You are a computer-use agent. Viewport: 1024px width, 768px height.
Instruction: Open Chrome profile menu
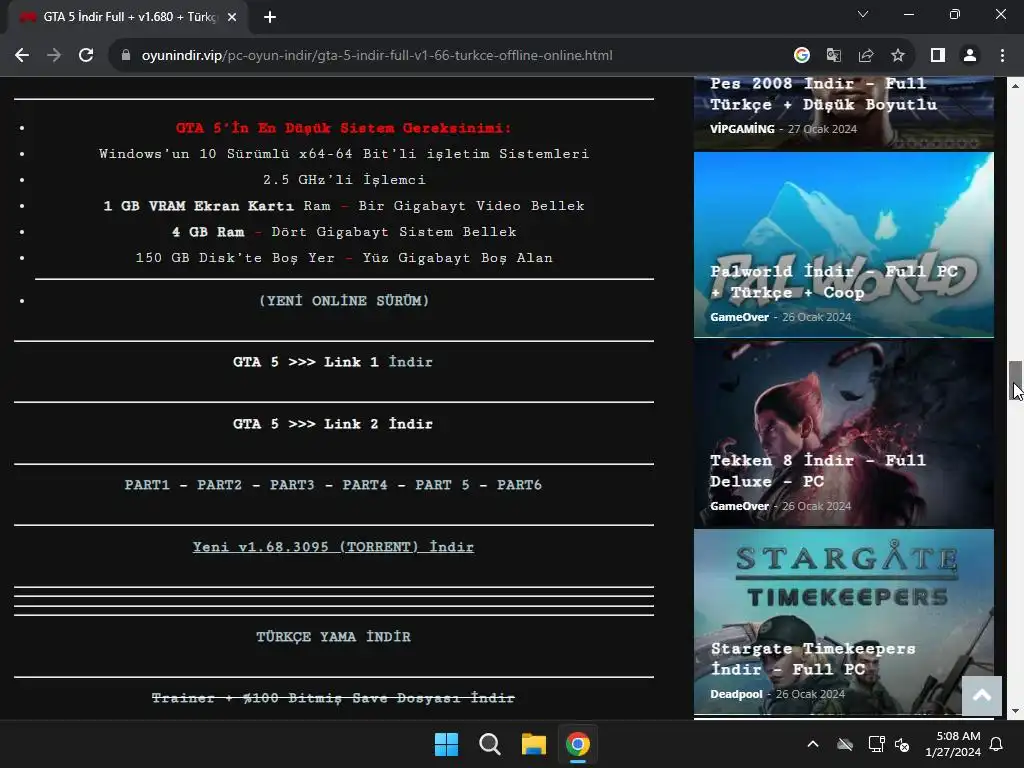click(970, 56)
